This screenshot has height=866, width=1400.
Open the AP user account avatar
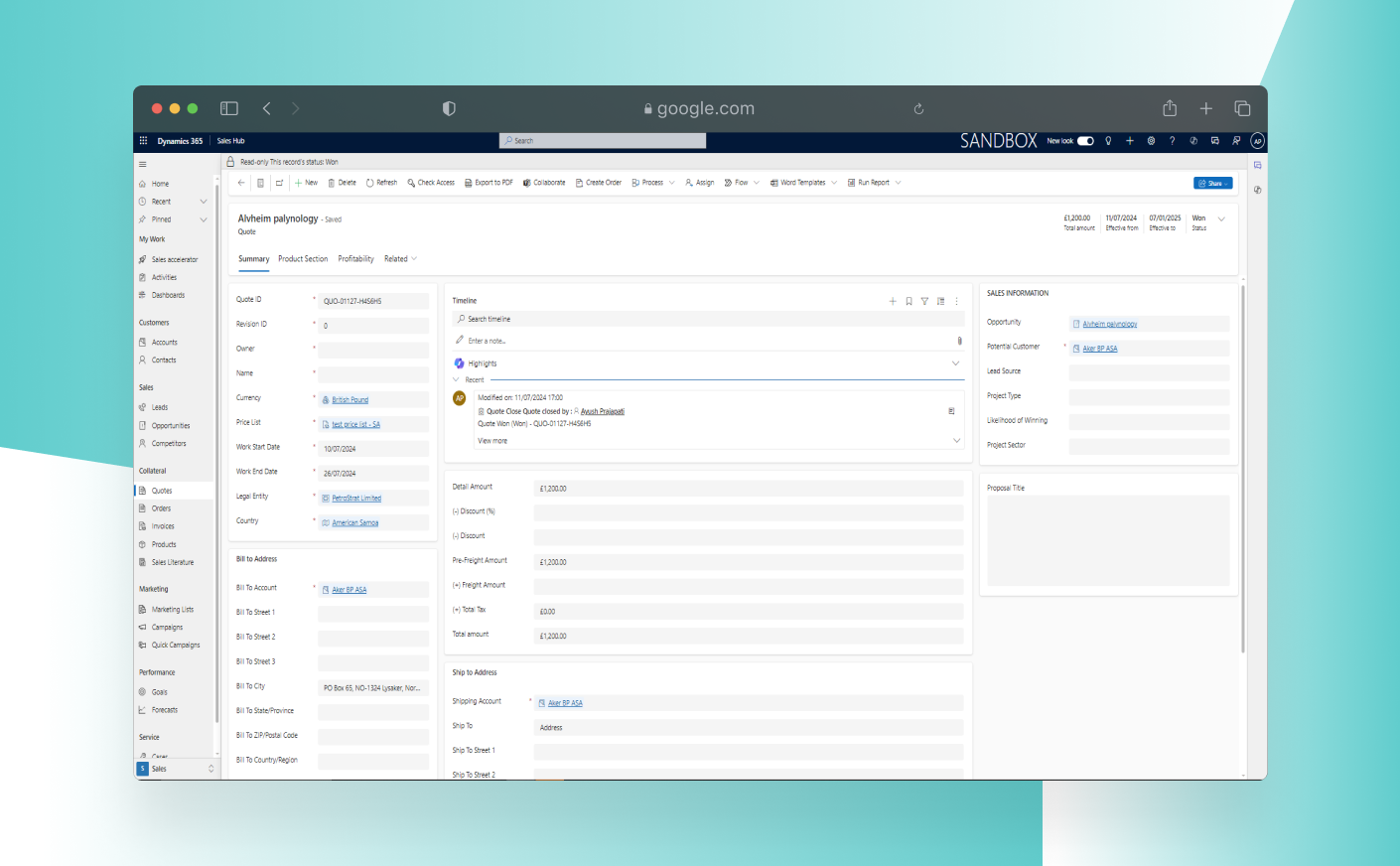click(1258, 140)
